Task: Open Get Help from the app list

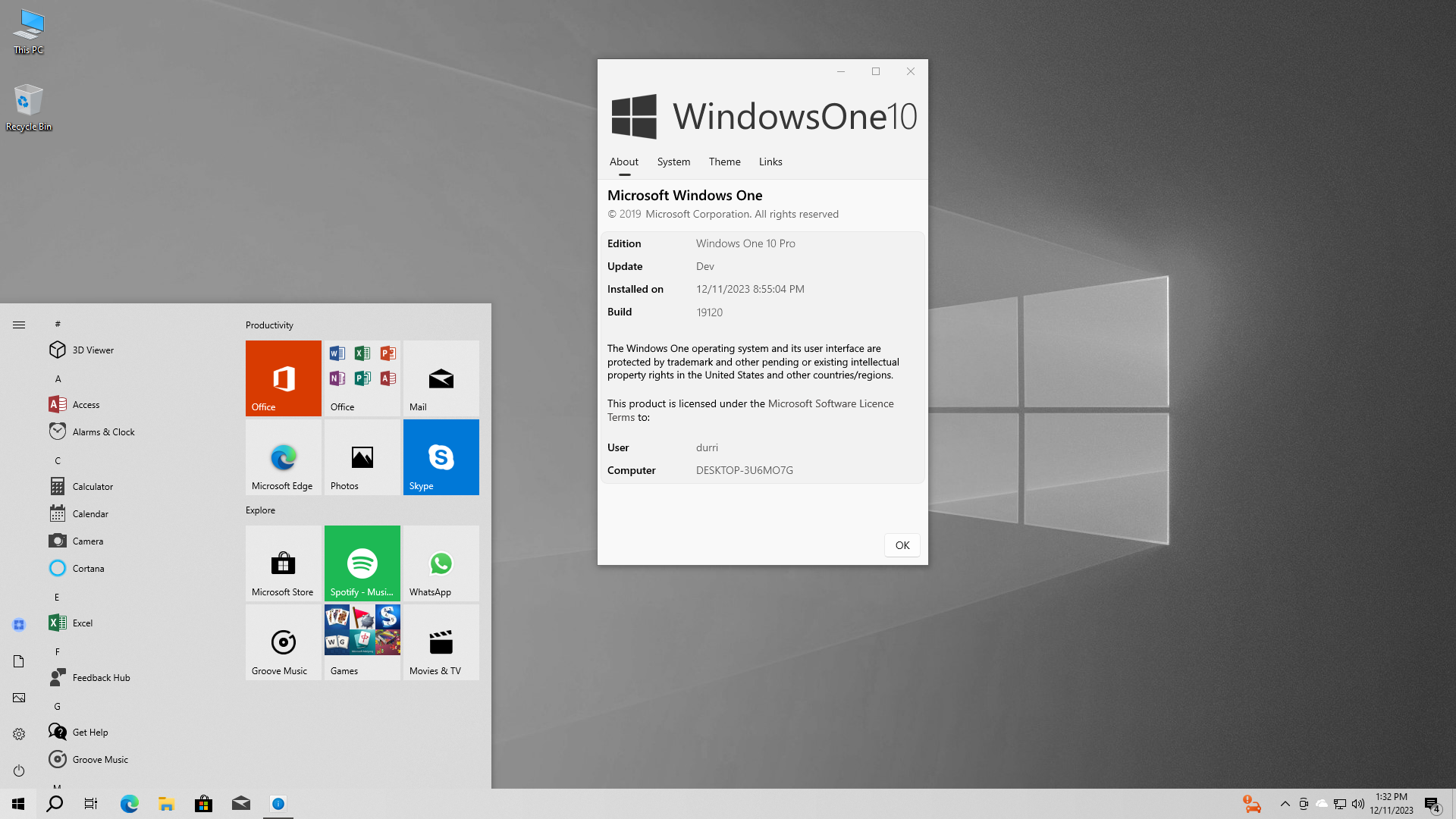Action: [x=136, y=732]
